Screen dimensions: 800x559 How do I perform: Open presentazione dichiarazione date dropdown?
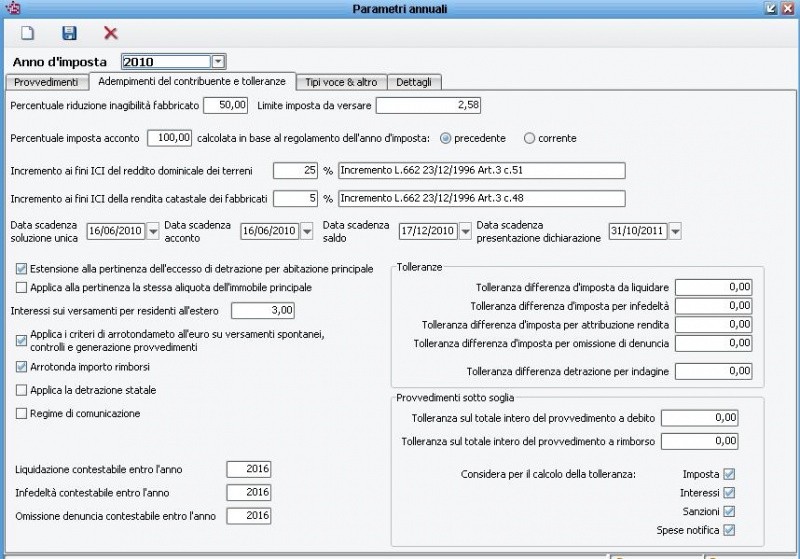(x=675, y=231)
